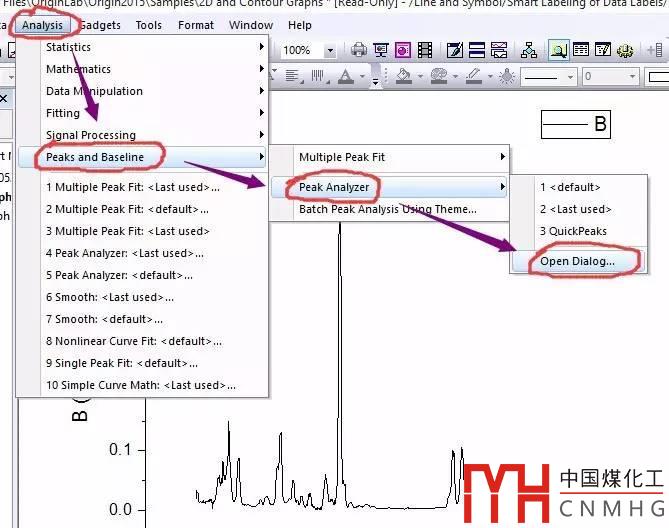Select Peaks and Baseline menu item
The image size is (669, 528).
point(143,157)
